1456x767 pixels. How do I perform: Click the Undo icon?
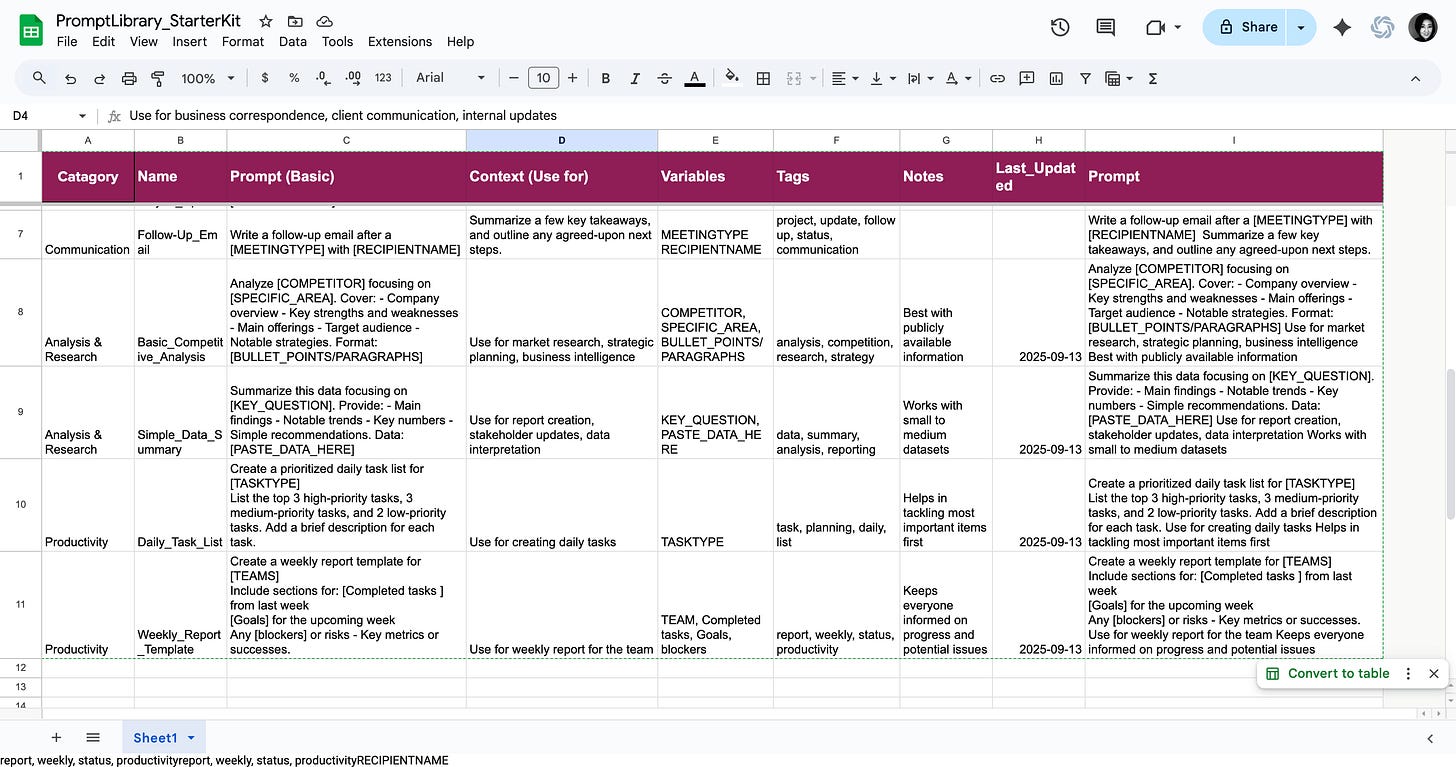70,78
